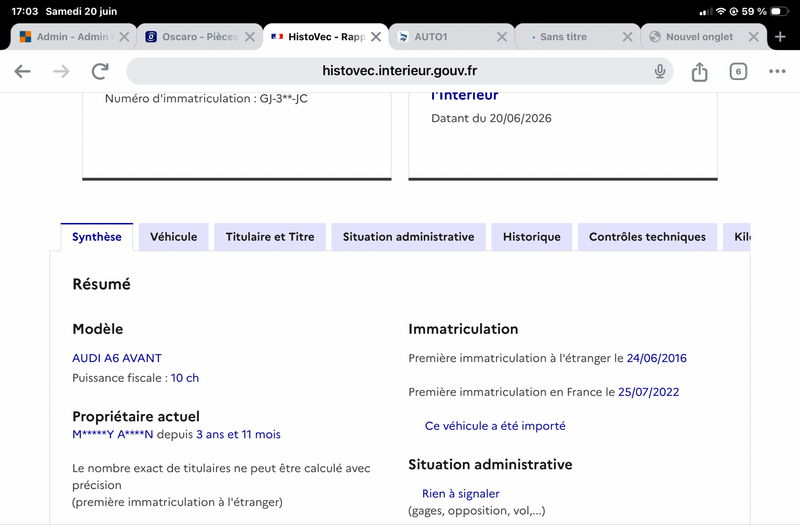Click the M*****Y A****N owner name

(x=113, y=435)
